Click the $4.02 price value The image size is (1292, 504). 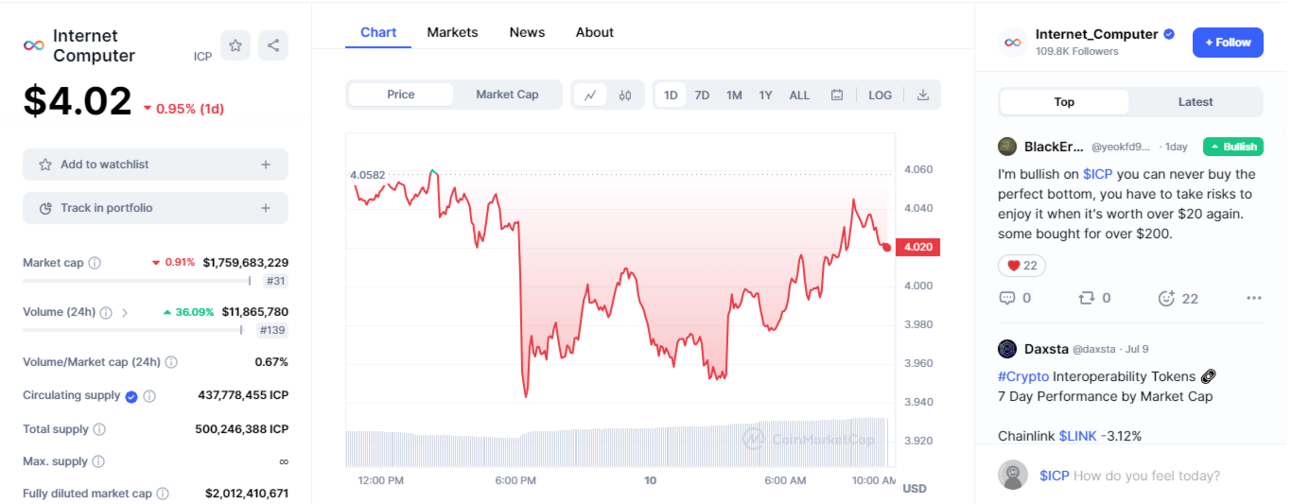[78, 101]
